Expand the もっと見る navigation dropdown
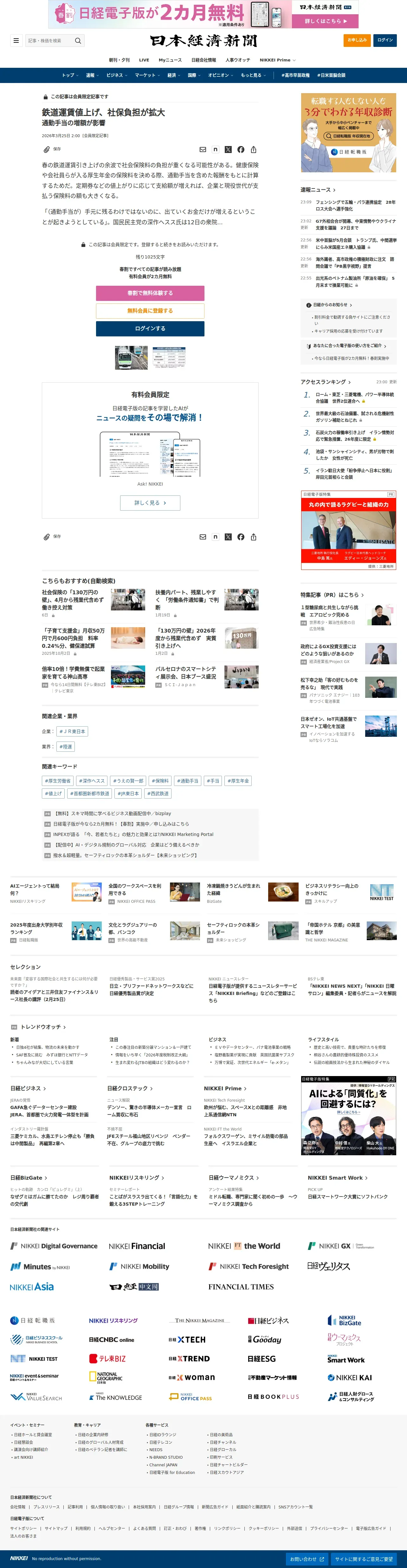Viewport: 407px width, 1568px height. [253, 75]
